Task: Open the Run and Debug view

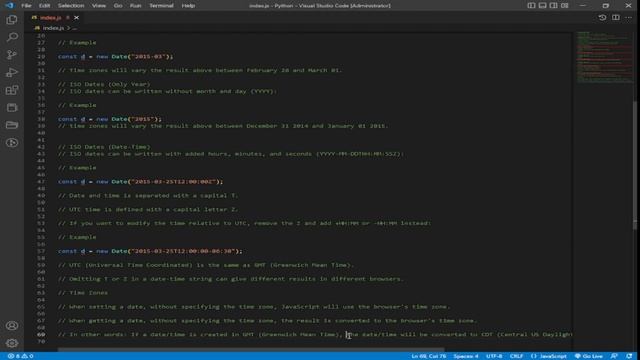Action: (12, 72)
